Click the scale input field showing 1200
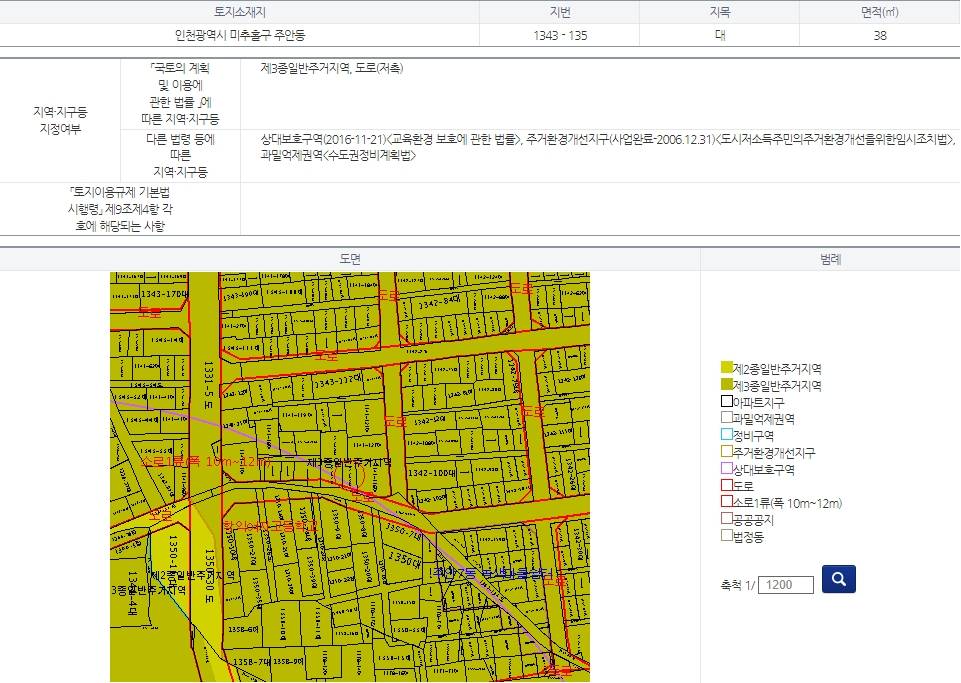 coord(786,585)
